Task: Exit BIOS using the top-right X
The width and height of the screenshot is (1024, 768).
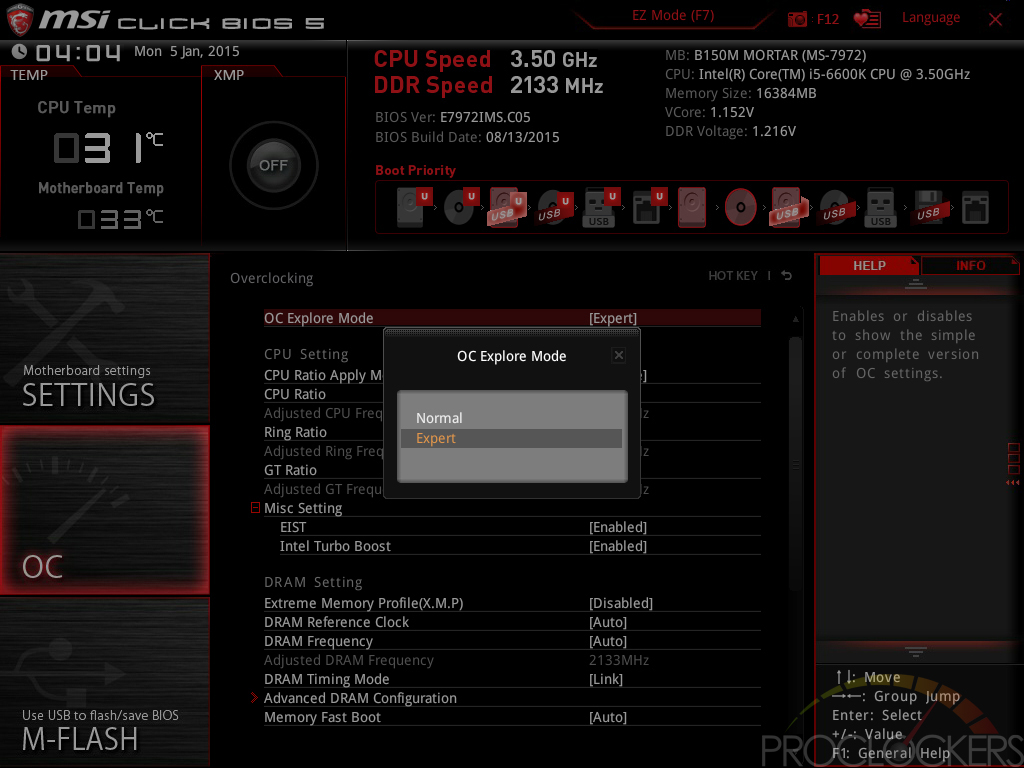Action: click(995, 20)
